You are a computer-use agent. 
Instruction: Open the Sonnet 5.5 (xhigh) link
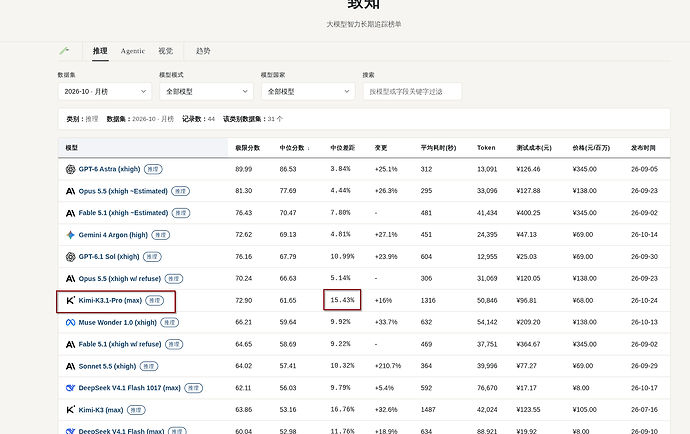click(107, 366)
